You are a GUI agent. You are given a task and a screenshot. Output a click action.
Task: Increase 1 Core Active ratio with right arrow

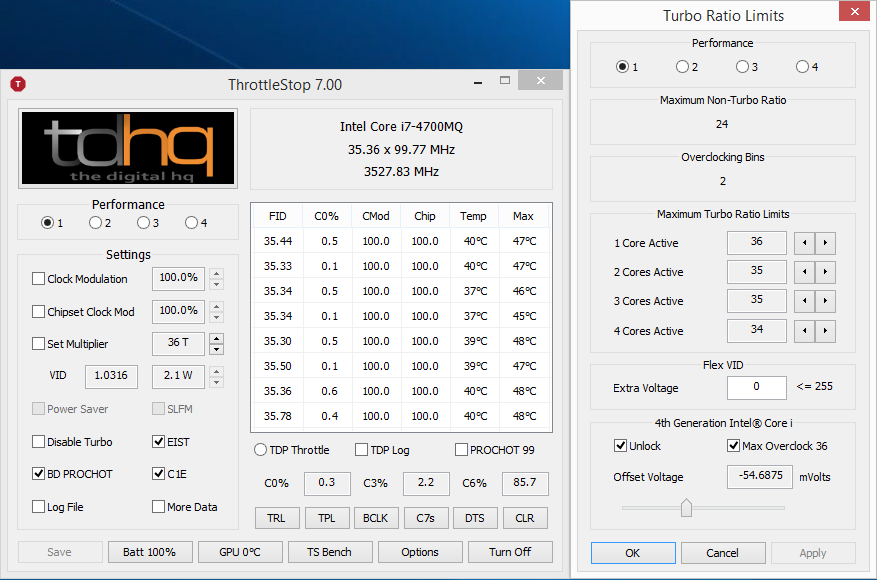826,243
